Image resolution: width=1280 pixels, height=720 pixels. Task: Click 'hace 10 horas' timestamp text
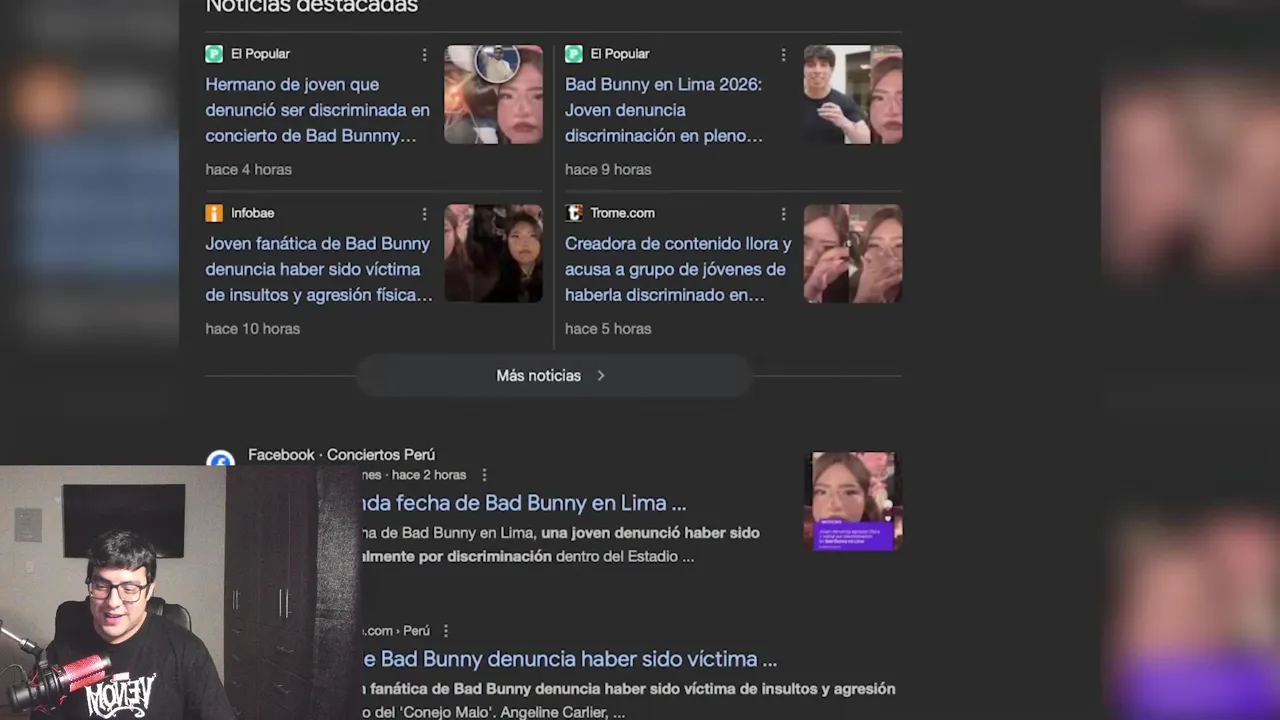click(x=253, y=329)
